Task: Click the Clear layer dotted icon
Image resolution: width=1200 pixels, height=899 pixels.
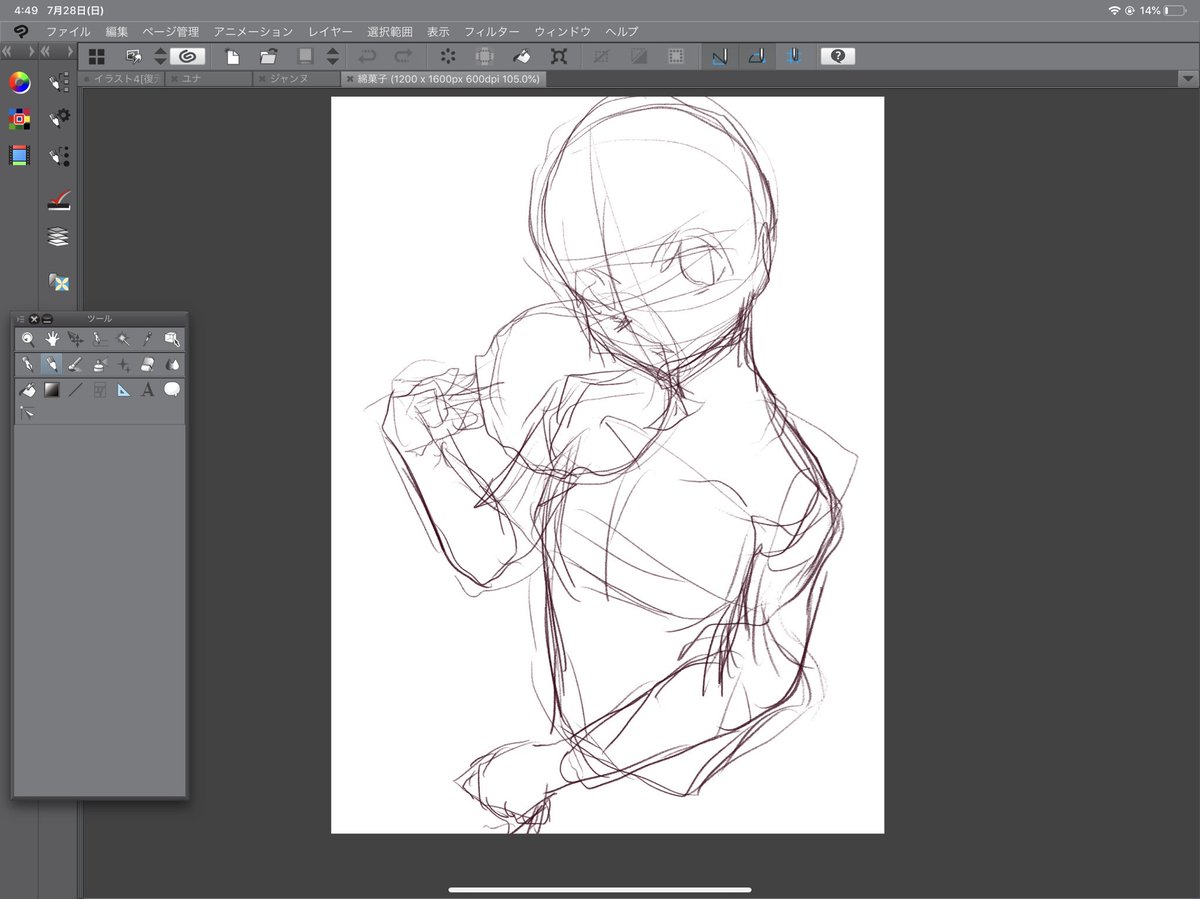Action: pos(447,56)
